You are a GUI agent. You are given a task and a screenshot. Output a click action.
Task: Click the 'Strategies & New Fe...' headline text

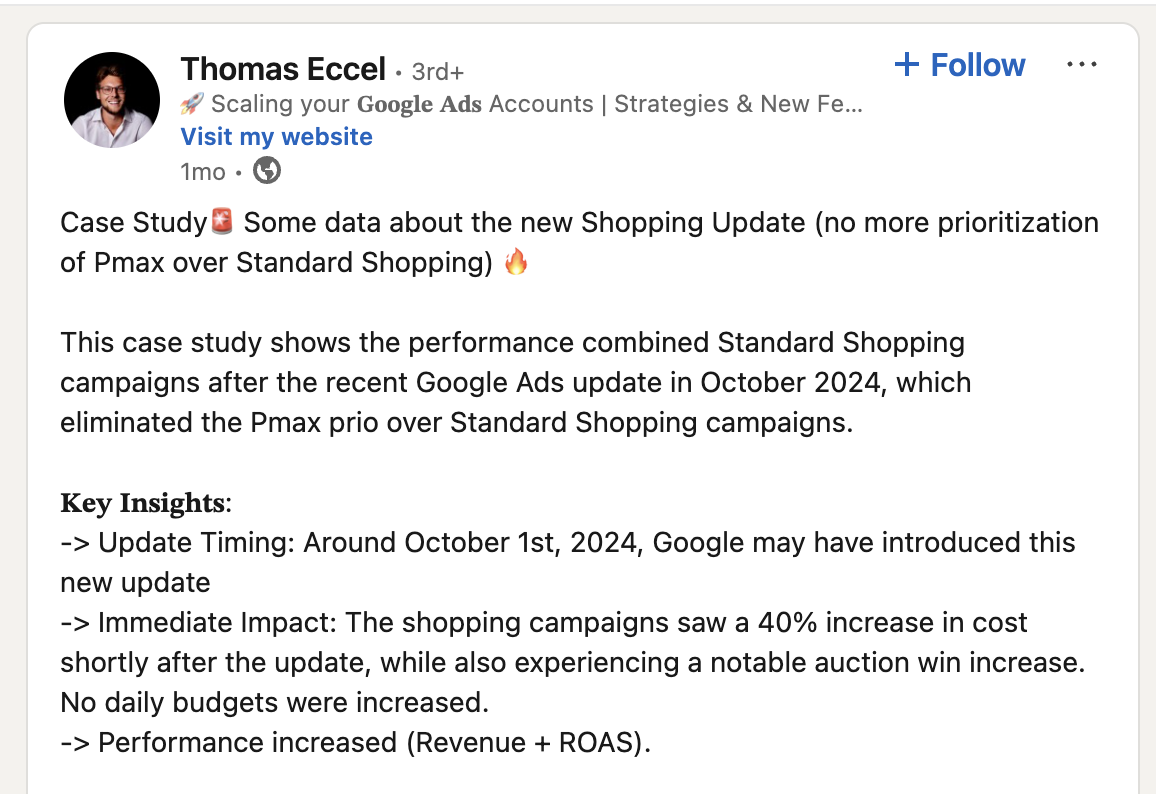(x=738, y=104)
